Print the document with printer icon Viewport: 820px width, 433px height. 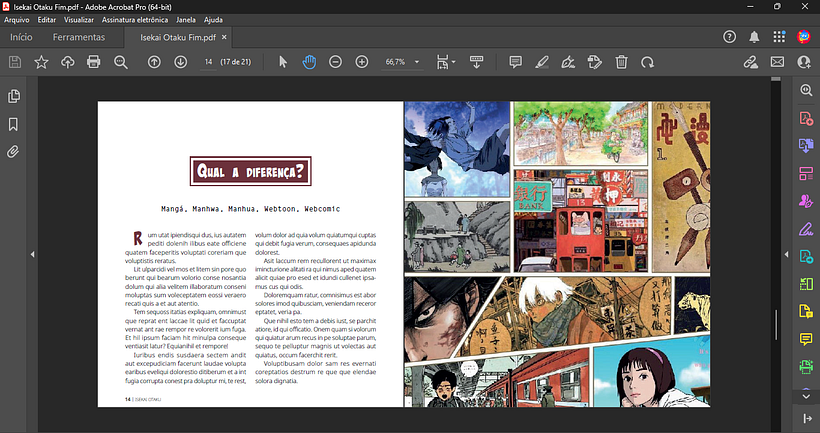coord(94,62)
